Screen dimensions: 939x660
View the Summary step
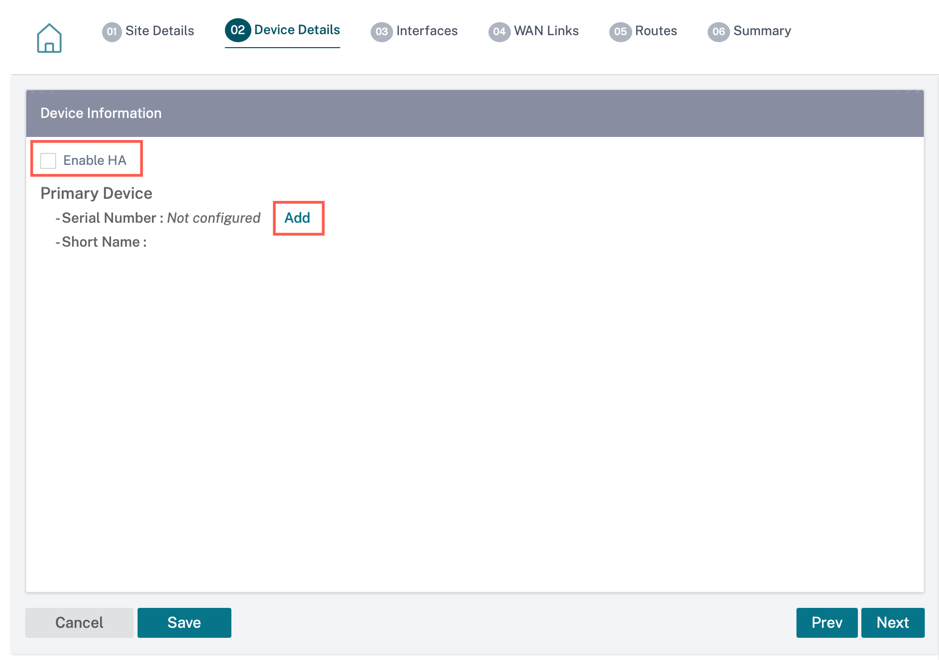click(749, 31)
